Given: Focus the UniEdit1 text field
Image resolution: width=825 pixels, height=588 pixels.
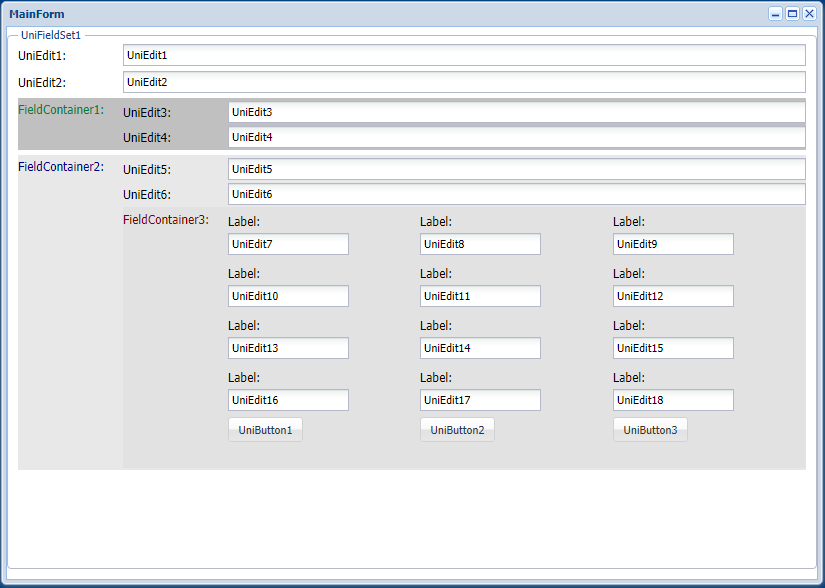Looking at the screenshot, I should (464, 55).
